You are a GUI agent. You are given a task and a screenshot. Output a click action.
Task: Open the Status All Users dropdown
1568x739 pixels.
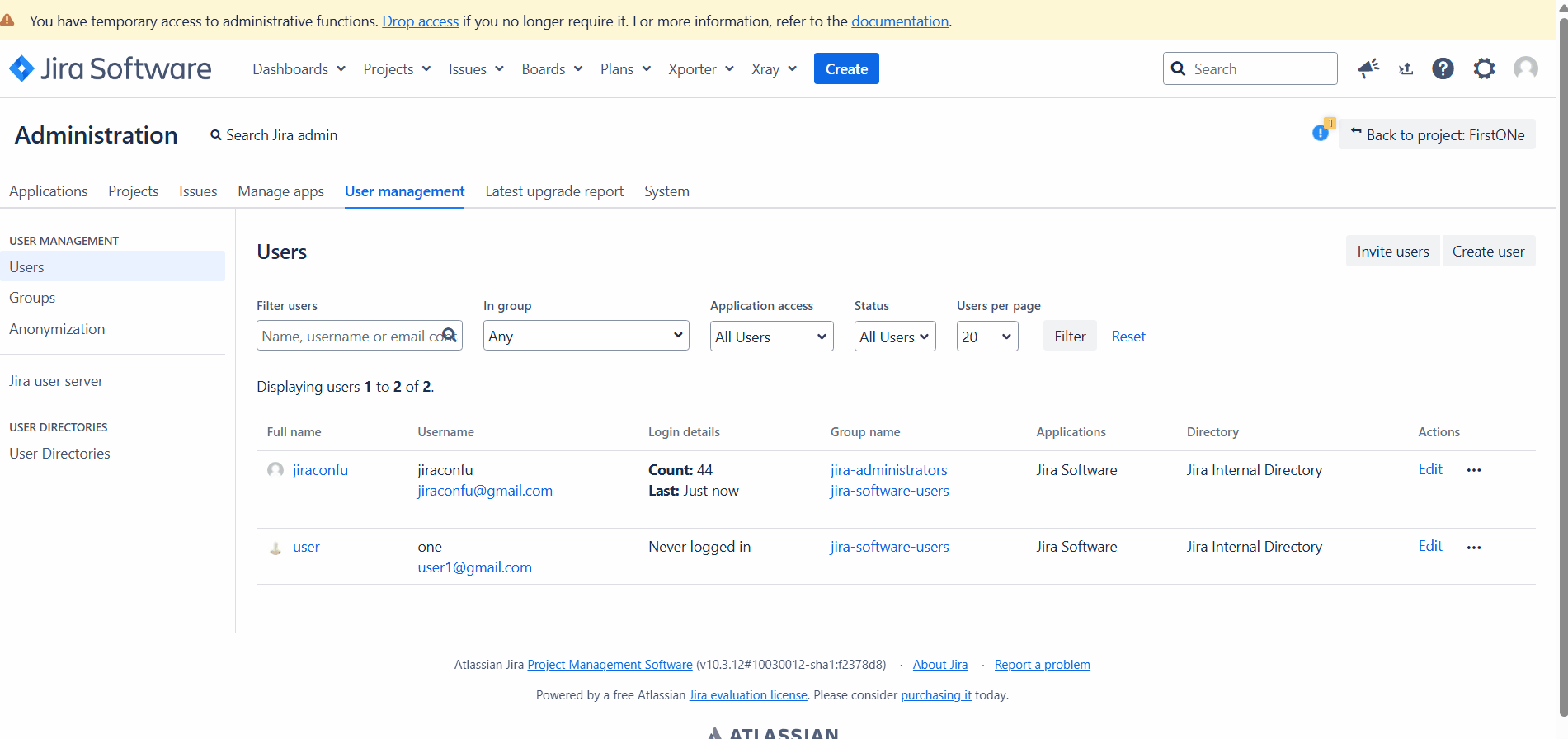click(894, 337)
